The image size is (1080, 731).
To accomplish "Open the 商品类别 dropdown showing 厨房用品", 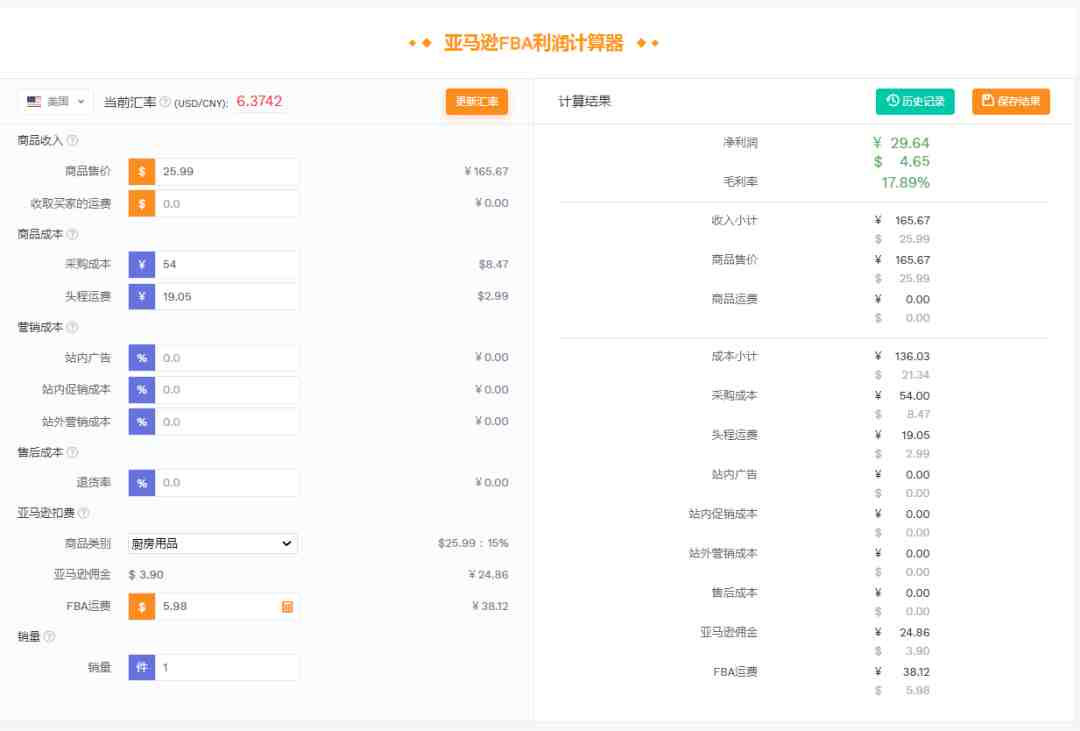I will click(213, 544).
